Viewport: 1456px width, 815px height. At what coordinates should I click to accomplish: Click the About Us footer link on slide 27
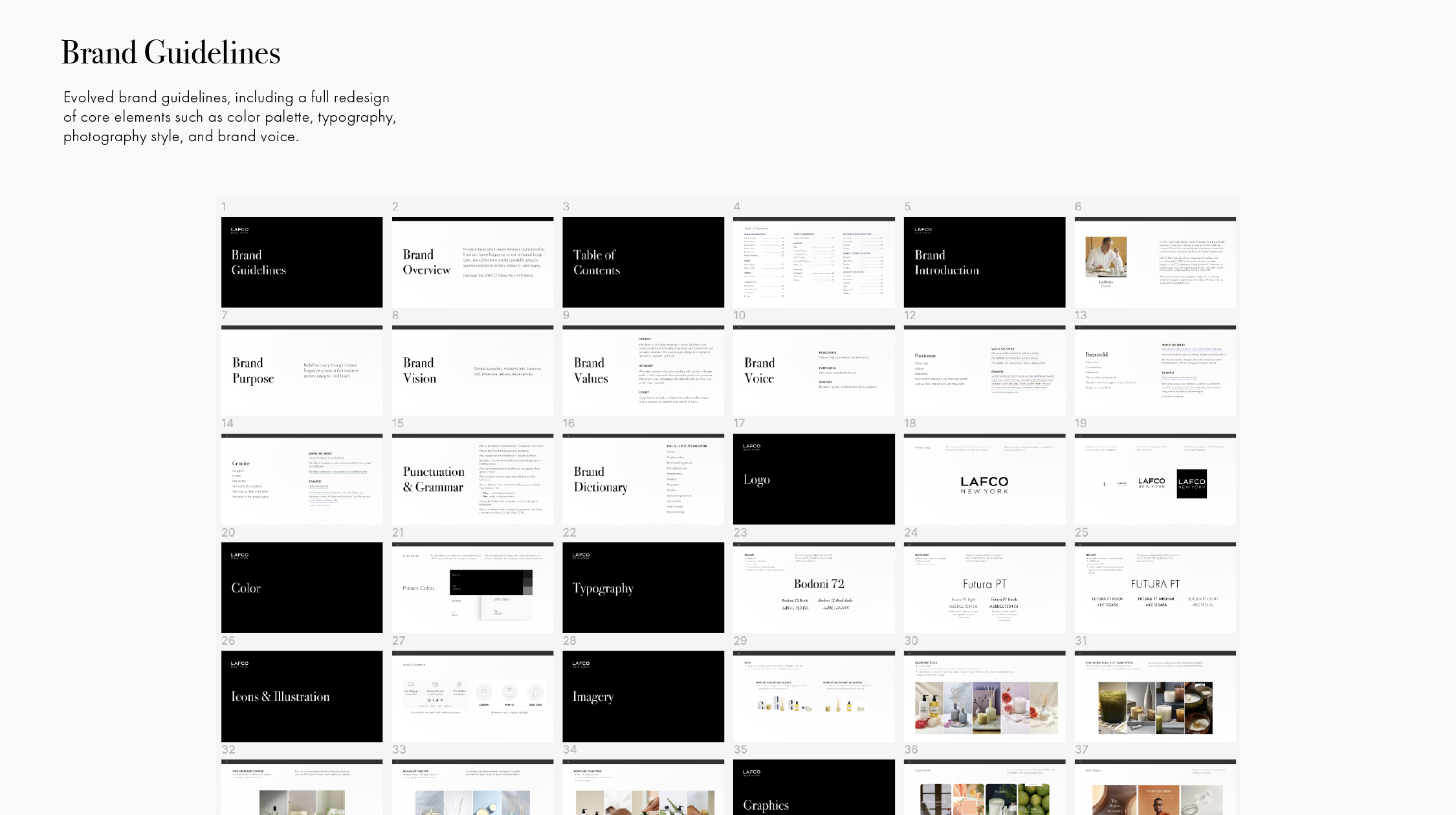tap(448, 706)
